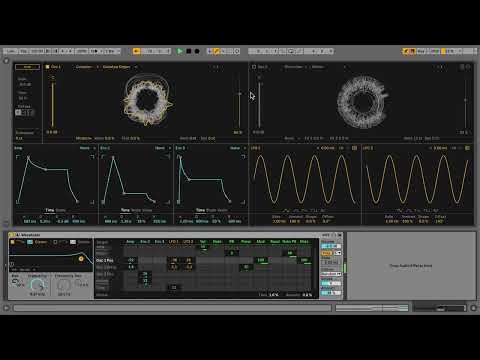Click the Osc 2 left vertical slider
The width and height of the screenshot is (480, 360).
[x=259, y=104]
